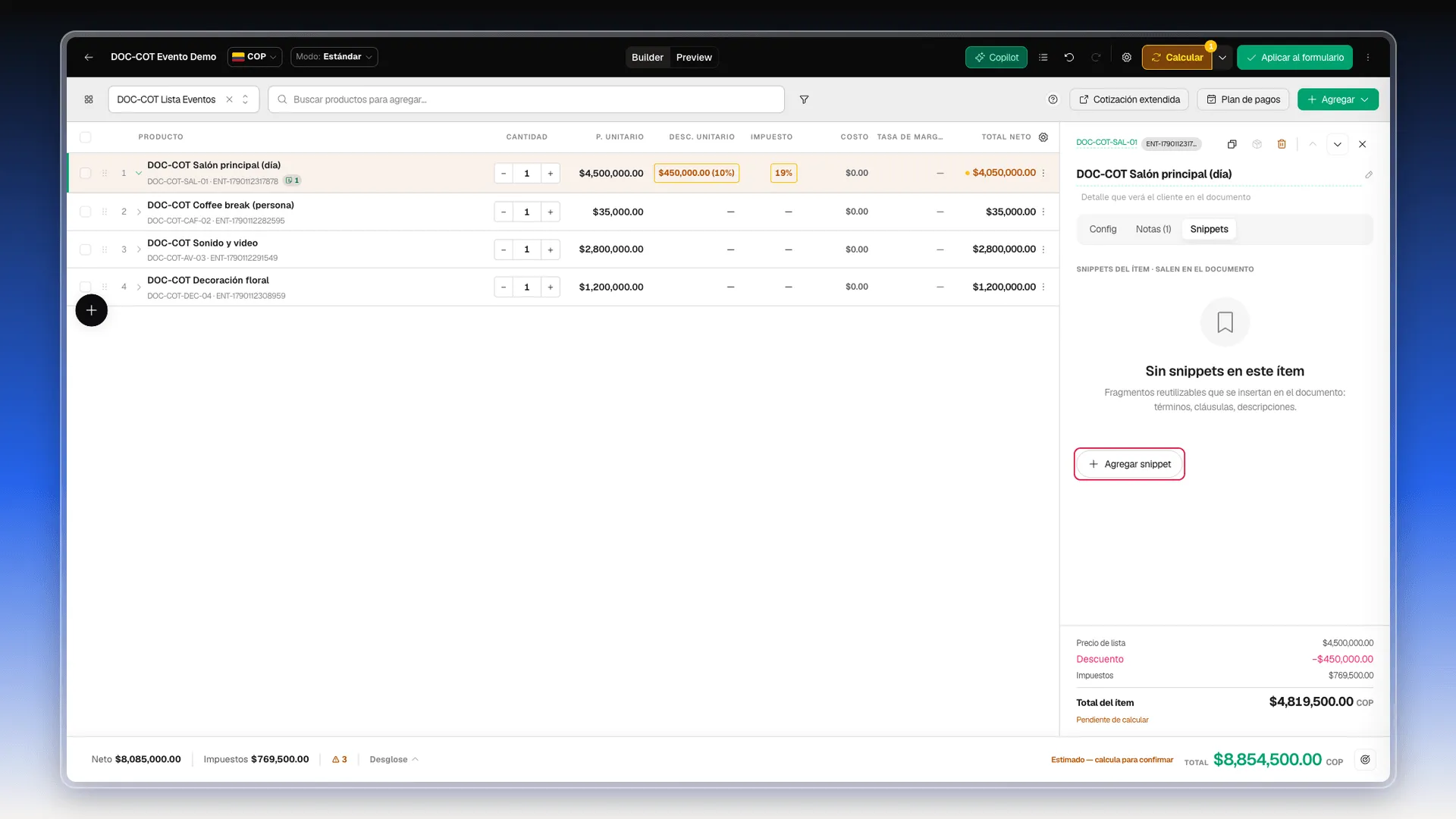The width and height of the screenshot is (1456, 819).
Task: Go back using the arrow beside DOC-COT Evento Demo
Action: [89, 57]
